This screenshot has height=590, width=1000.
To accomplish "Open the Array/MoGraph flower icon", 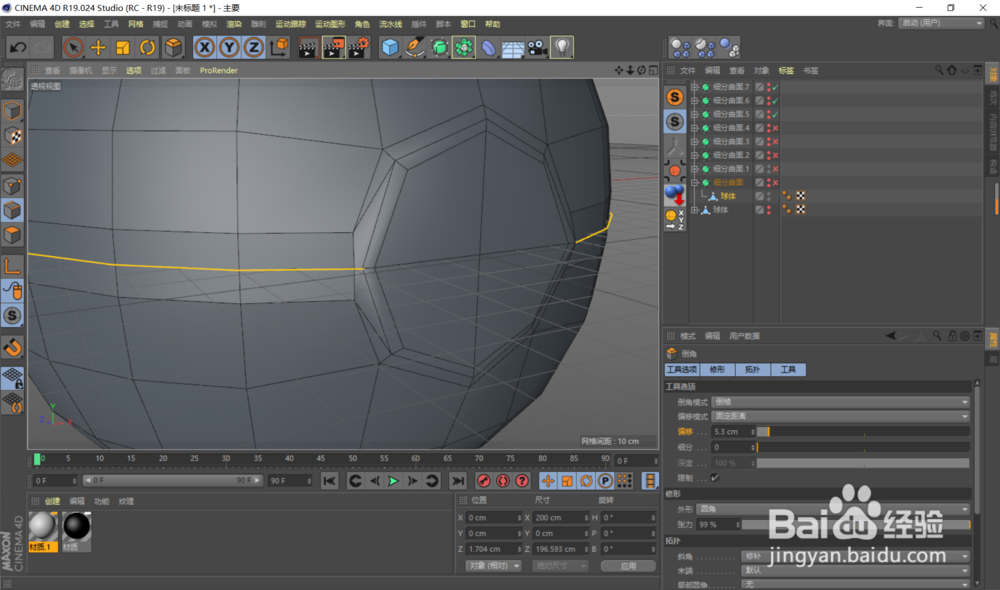I will click(x=464, y=47).
